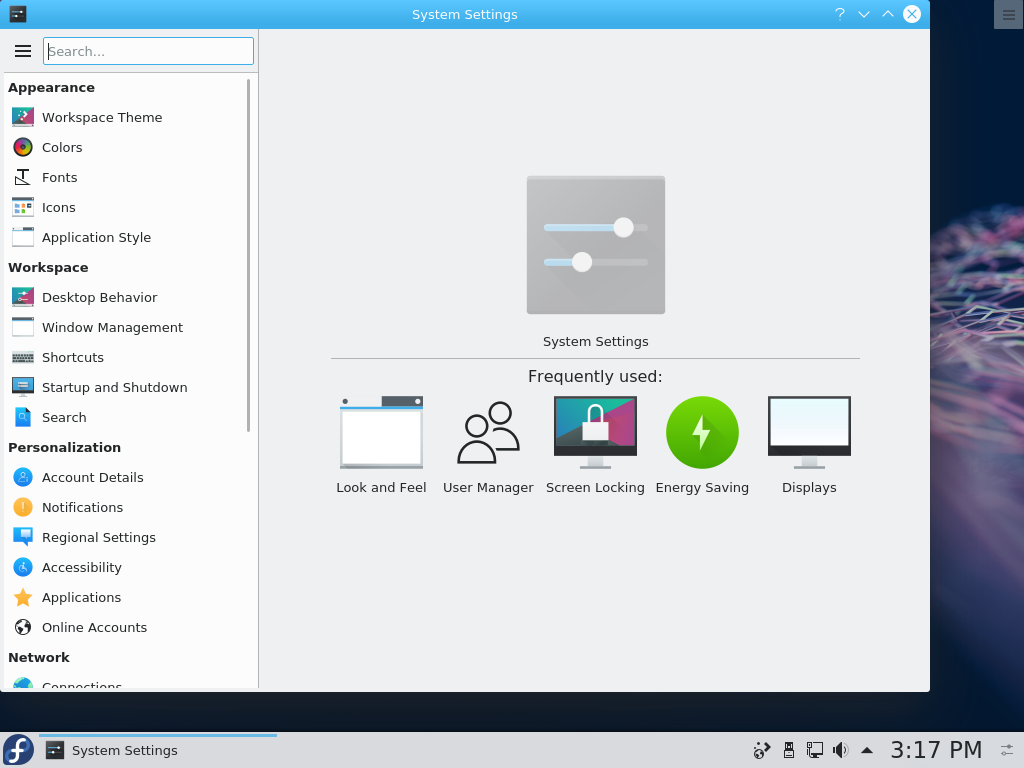Expand hidden system tray icons arrow
The image size is (1024, 768).
point(867,750)
